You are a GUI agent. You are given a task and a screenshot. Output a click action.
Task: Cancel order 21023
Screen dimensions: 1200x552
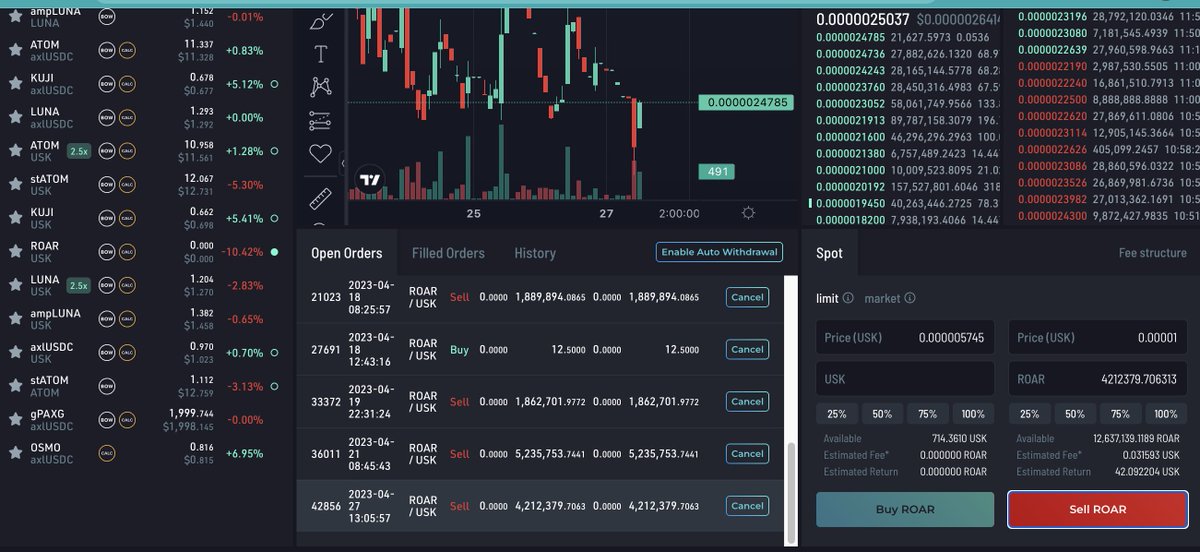747,297
